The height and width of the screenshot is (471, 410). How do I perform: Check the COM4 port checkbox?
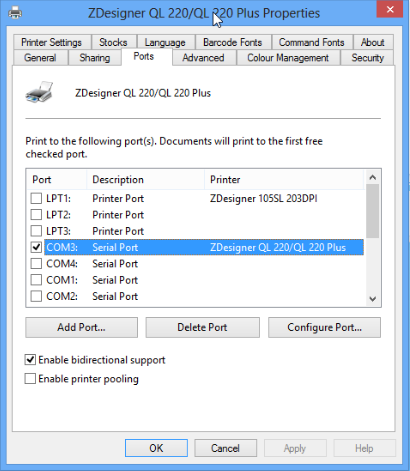pos(36,264)
